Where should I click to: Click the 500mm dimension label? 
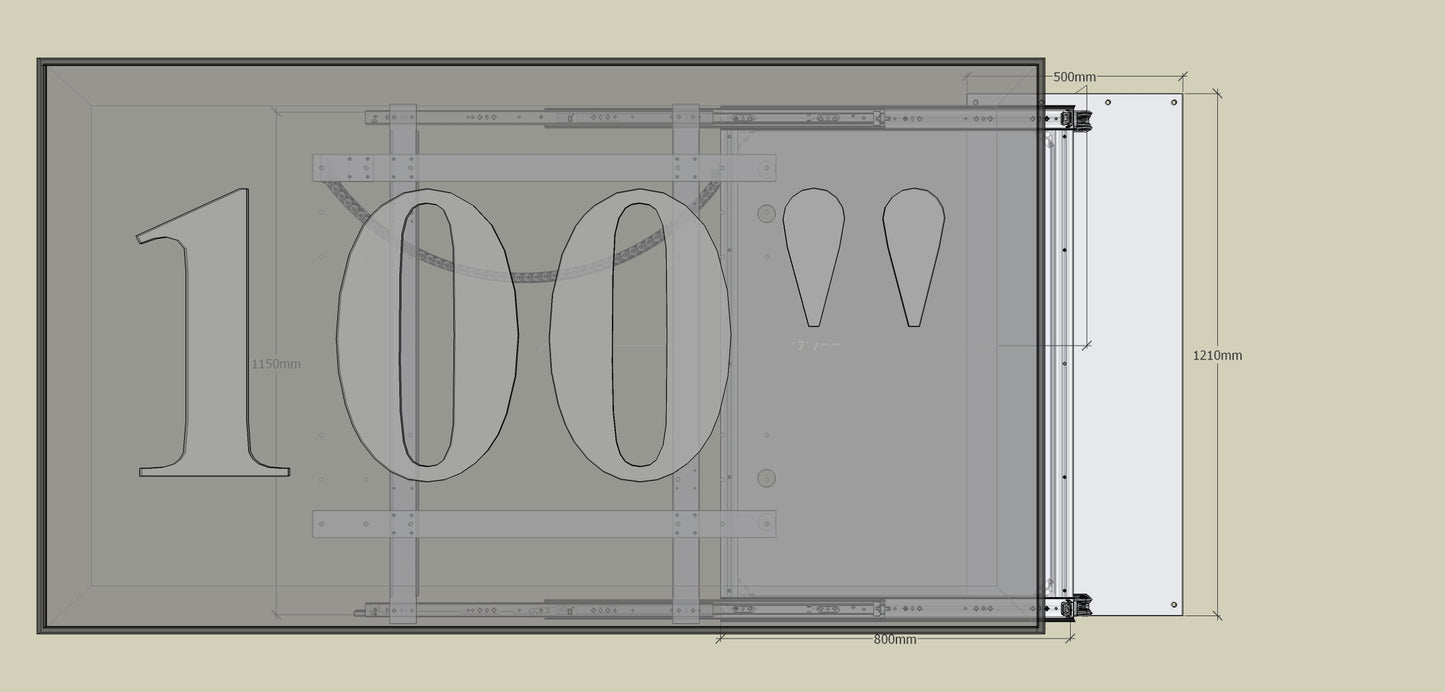[1075, 77]
